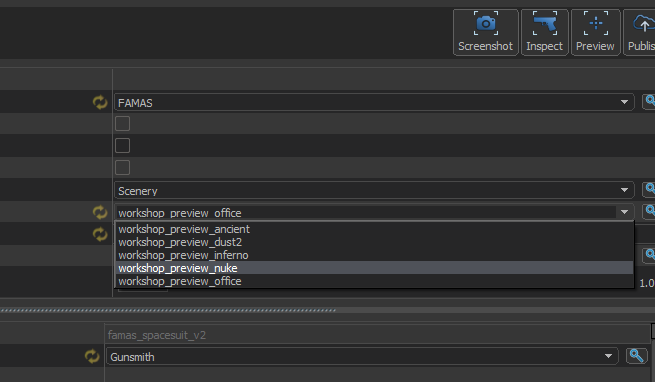This screenshot has width=655, height=382.
Task: Toggle the first checkbox under FAMAS
Action: 122,124
